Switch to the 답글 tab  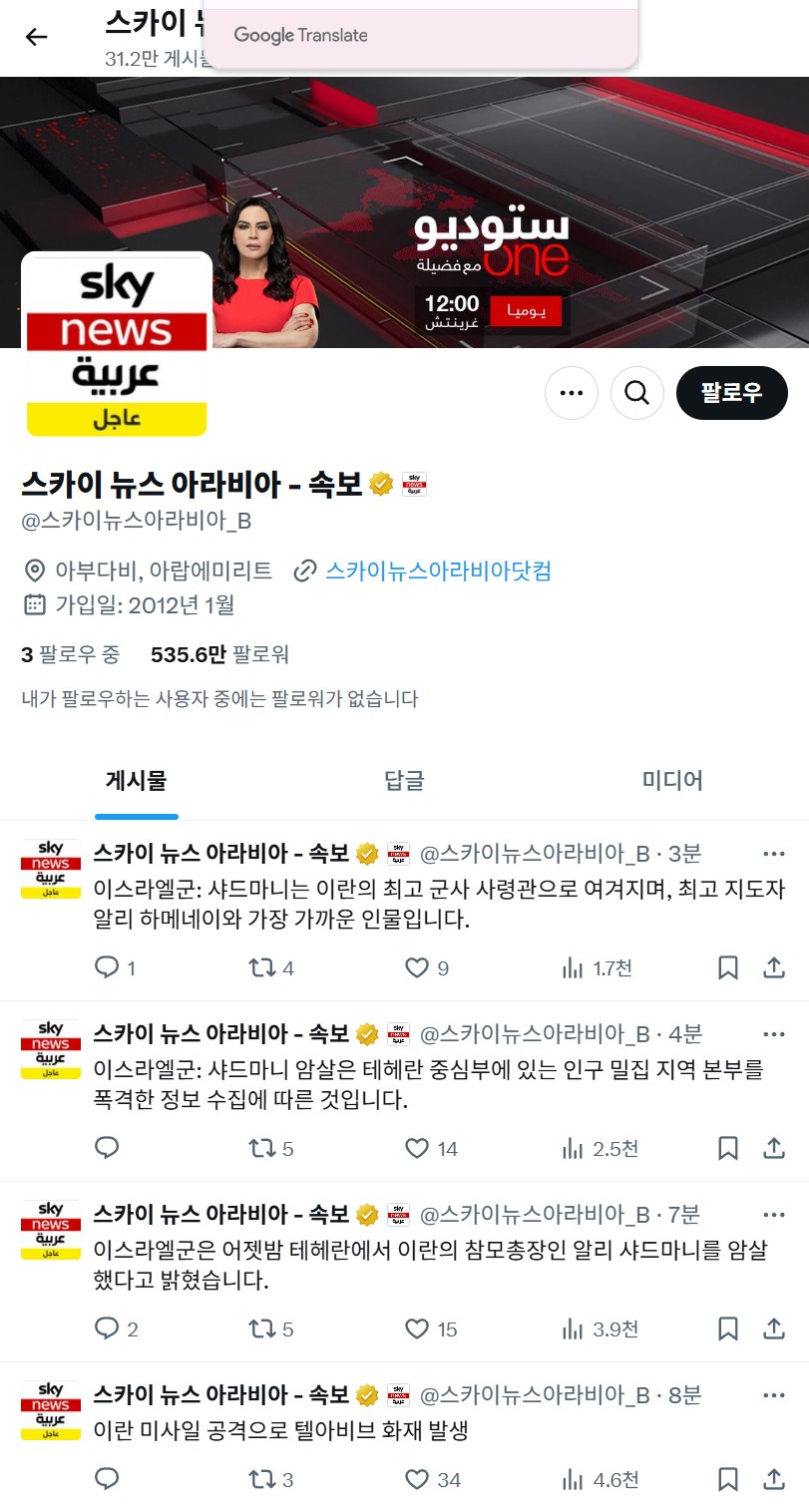coord(404,780)
